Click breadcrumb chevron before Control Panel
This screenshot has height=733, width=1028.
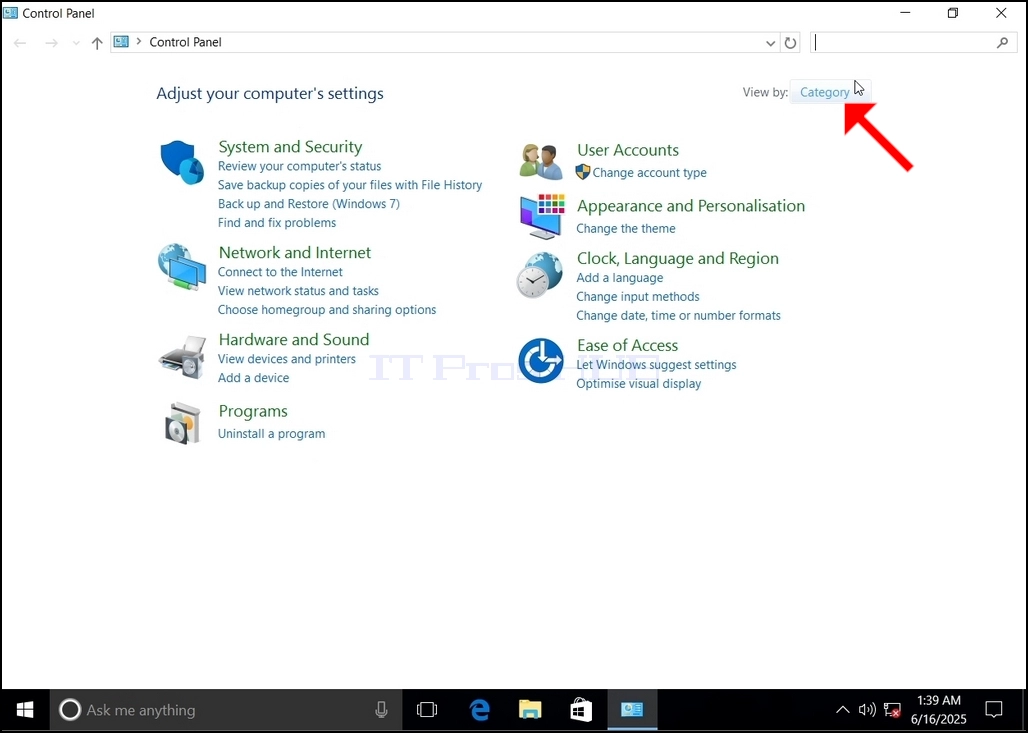[138, 41]
